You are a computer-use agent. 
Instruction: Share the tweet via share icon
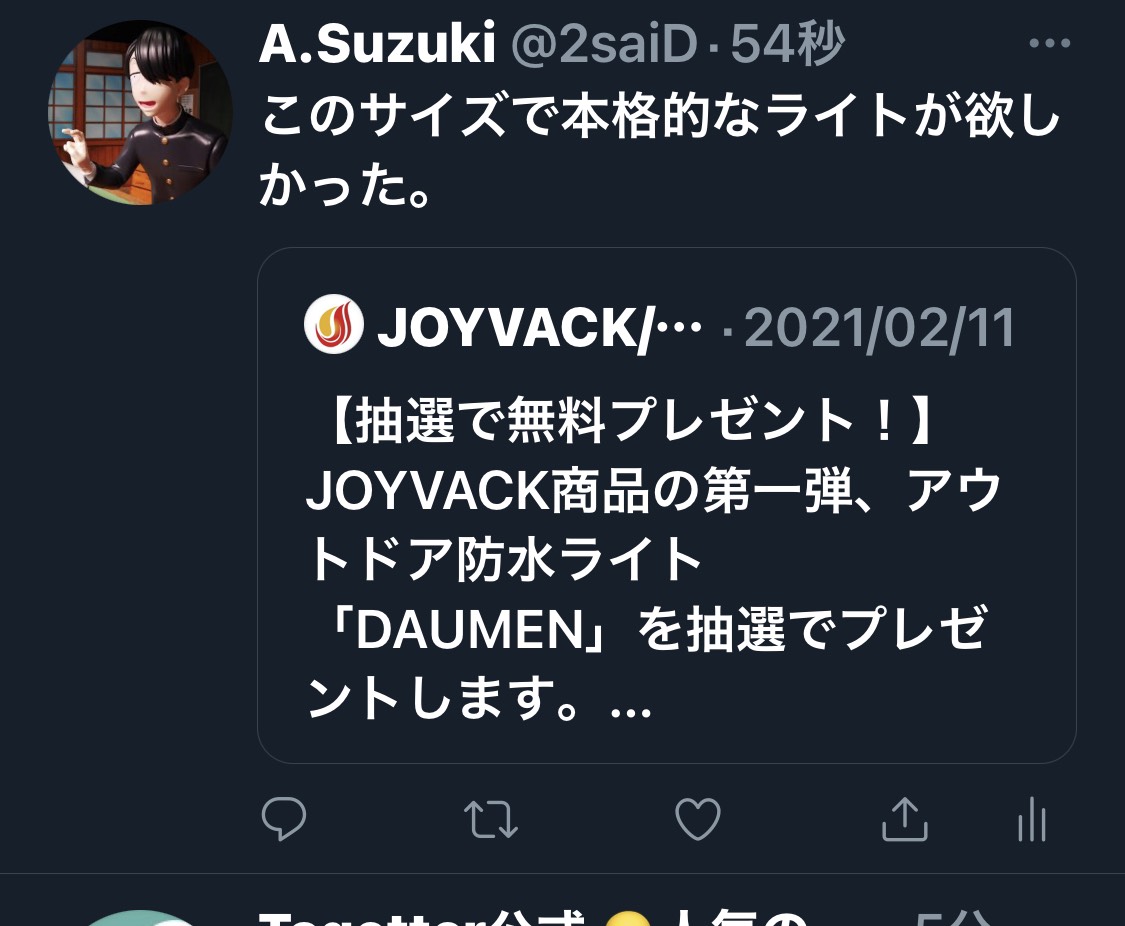click(x=905, y=818)
